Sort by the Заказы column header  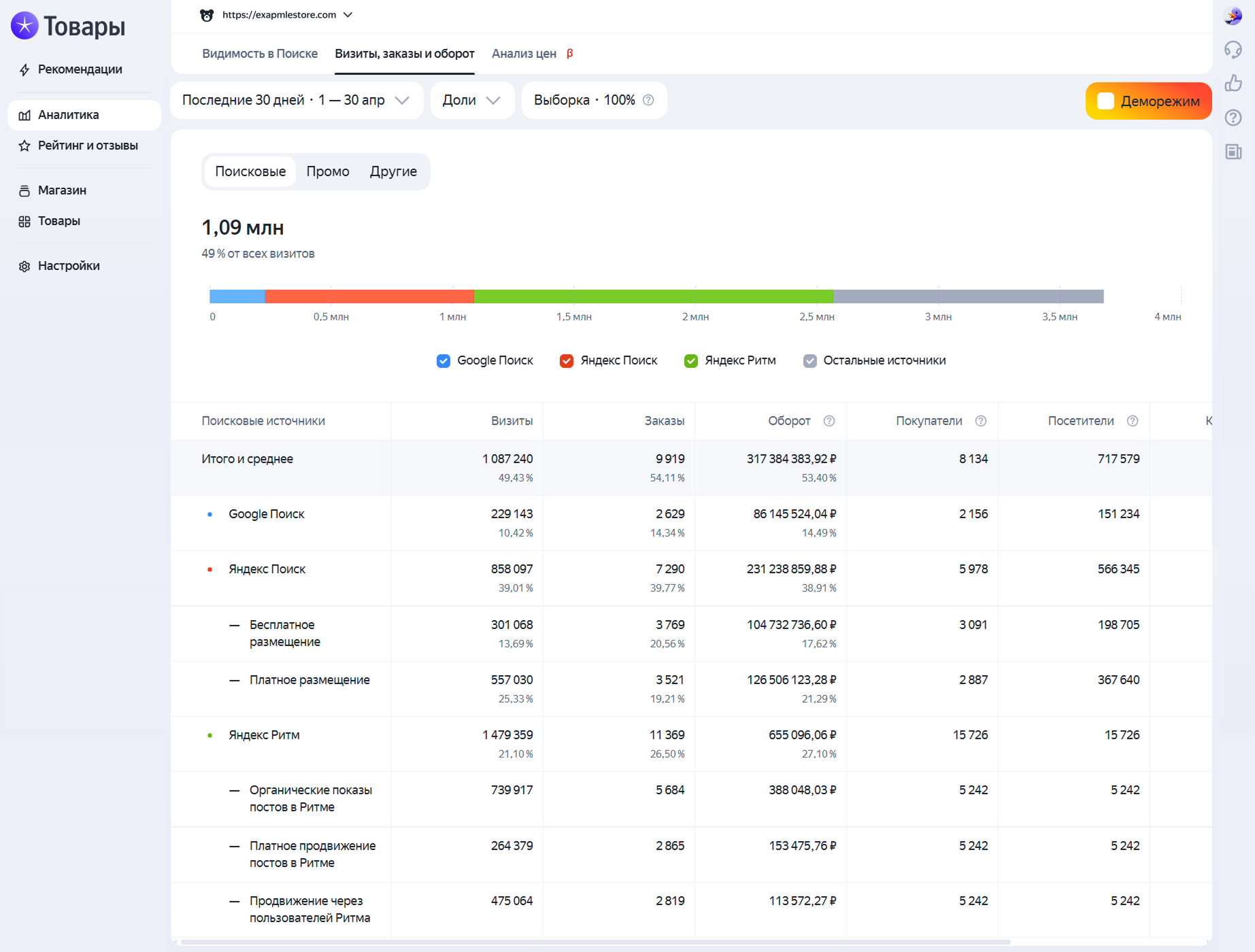pos(665,421)
